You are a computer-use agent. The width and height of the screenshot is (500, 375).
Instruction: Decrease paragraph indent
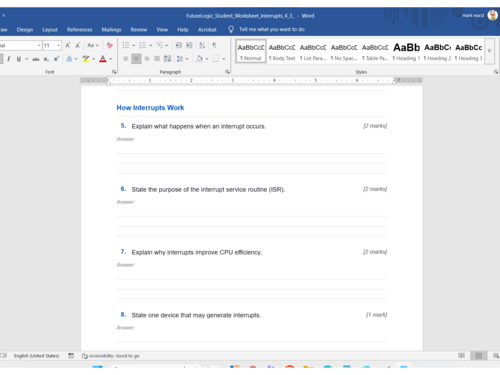click(x=179, y=45)
